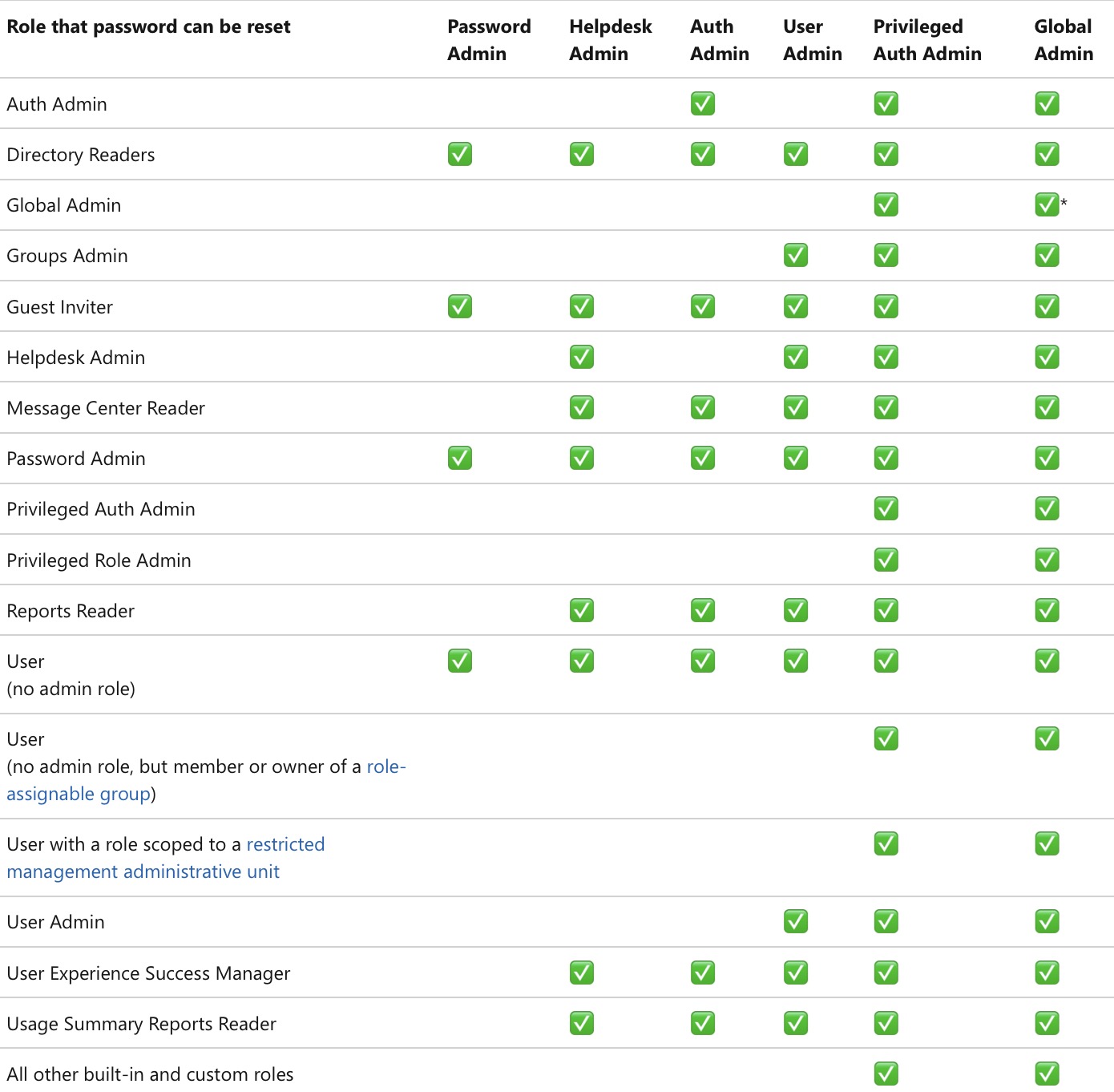Click Privileged Auth Admin checkmark for all other roles
Image resolution: width=1114 pixels, height=1092 pixels.
[x=886, y=1074]
